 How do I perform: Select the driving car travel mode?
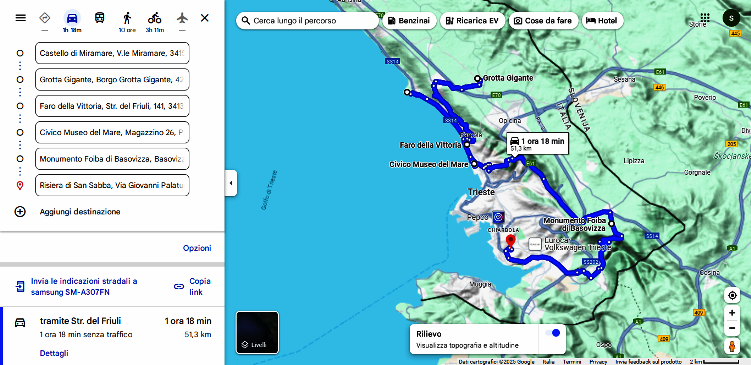coord(72,18)
